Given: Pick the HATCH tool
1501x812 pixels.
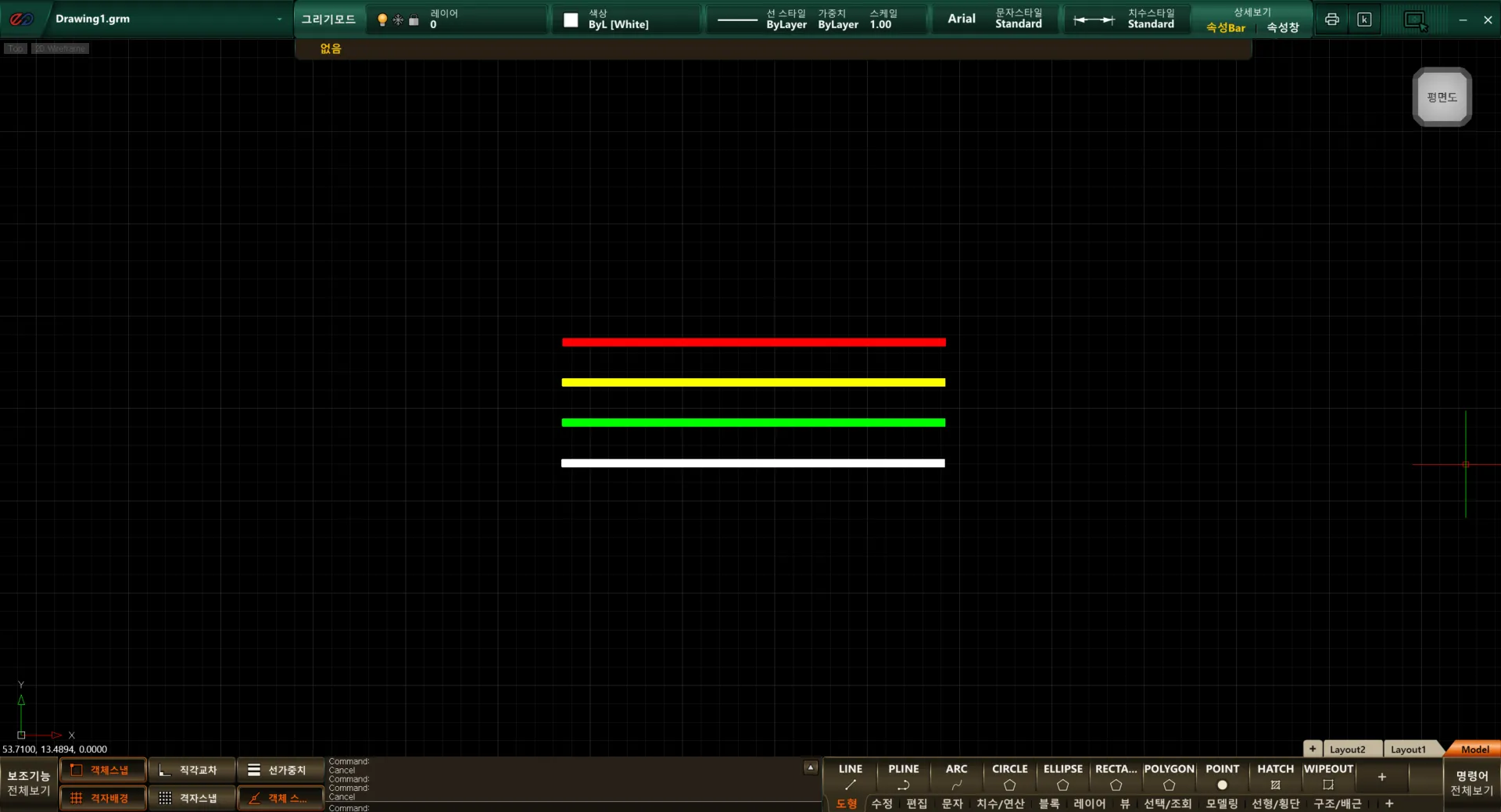Looking at the screenshot, I should (x=1275, y=776).
